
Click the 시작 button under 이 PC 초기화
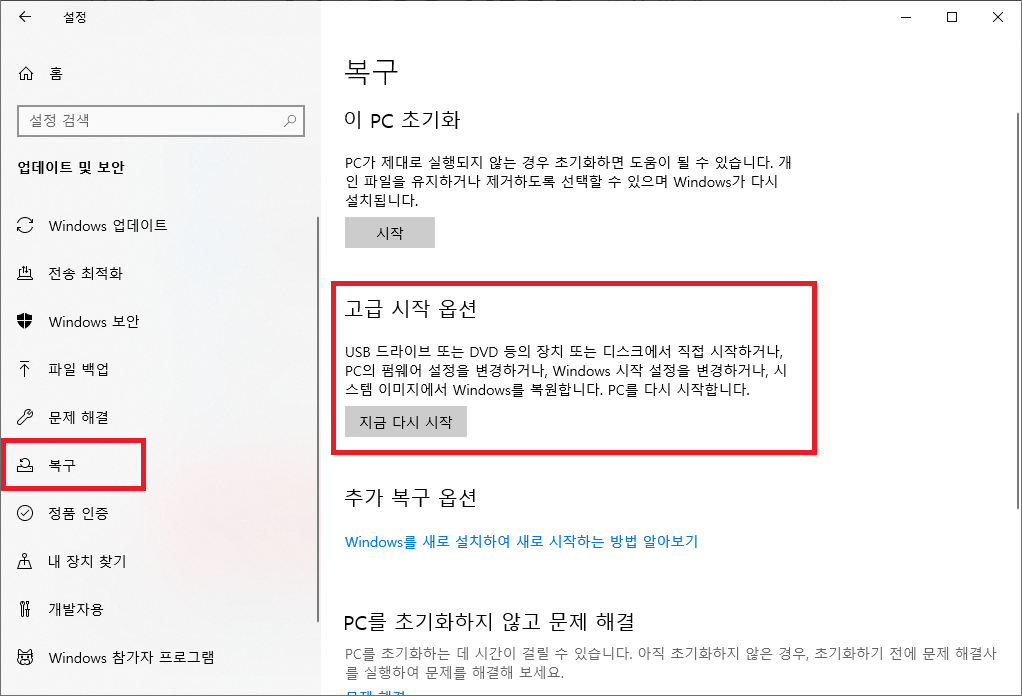[390, 233]
